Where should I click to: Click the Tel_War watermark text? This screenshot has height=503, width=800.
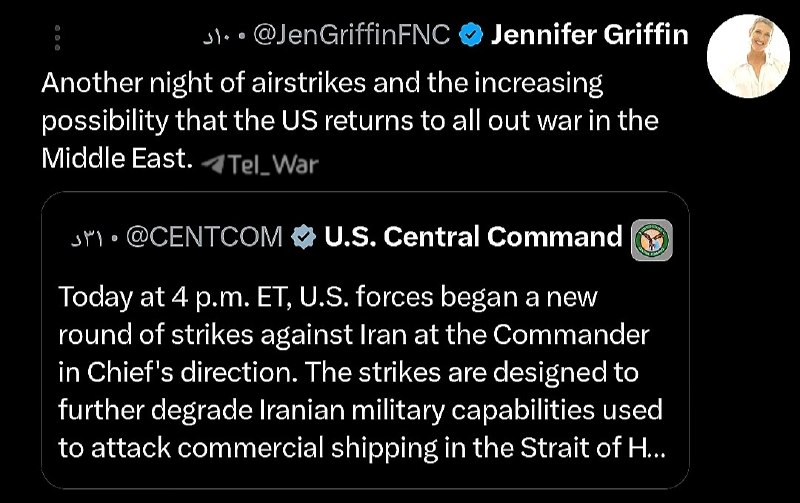[273, 165]
